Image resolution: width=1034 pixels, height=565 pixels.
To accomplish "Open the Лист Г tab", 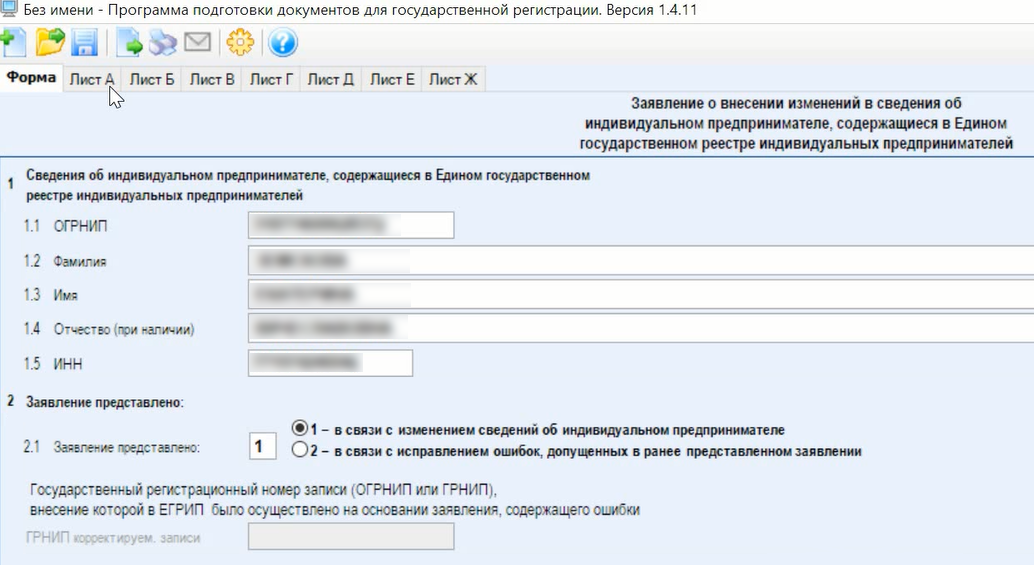I will 271,79.
